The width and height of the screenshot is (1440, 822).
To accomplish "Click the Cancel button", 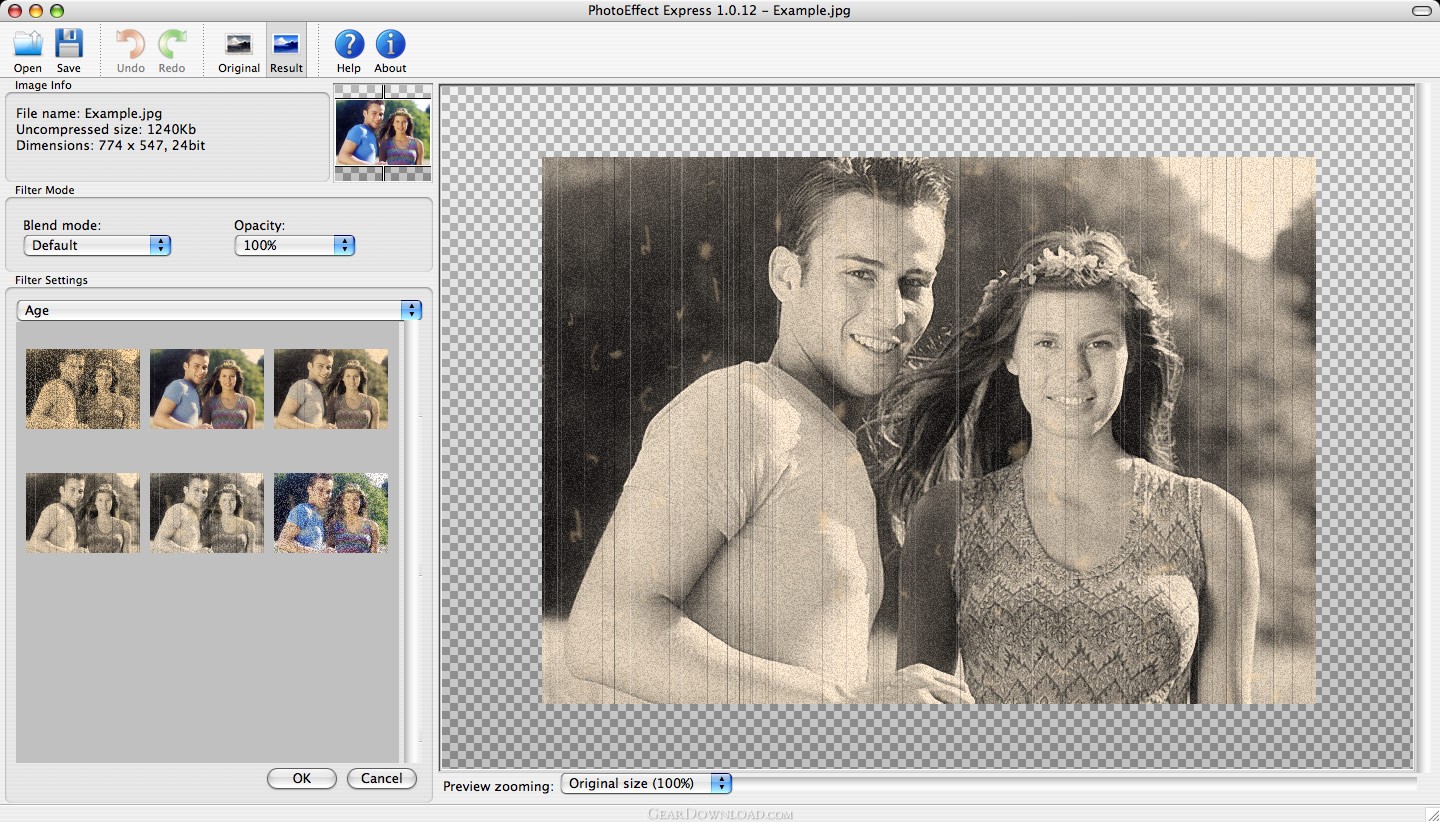I will point(382,778).
